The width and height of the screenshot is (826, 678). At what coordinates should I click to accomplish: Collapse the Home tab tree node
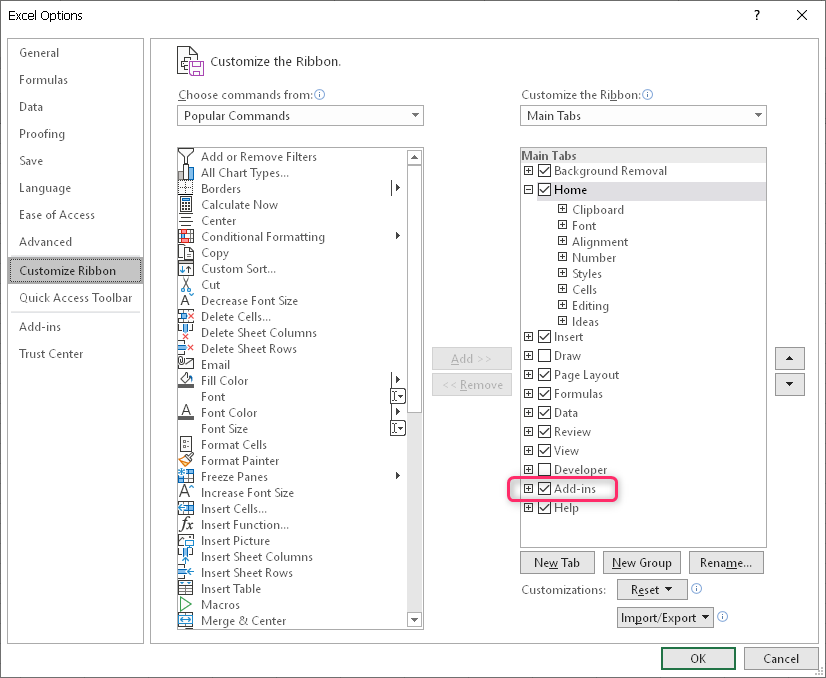pyautogui.click(x=528, y=190)
